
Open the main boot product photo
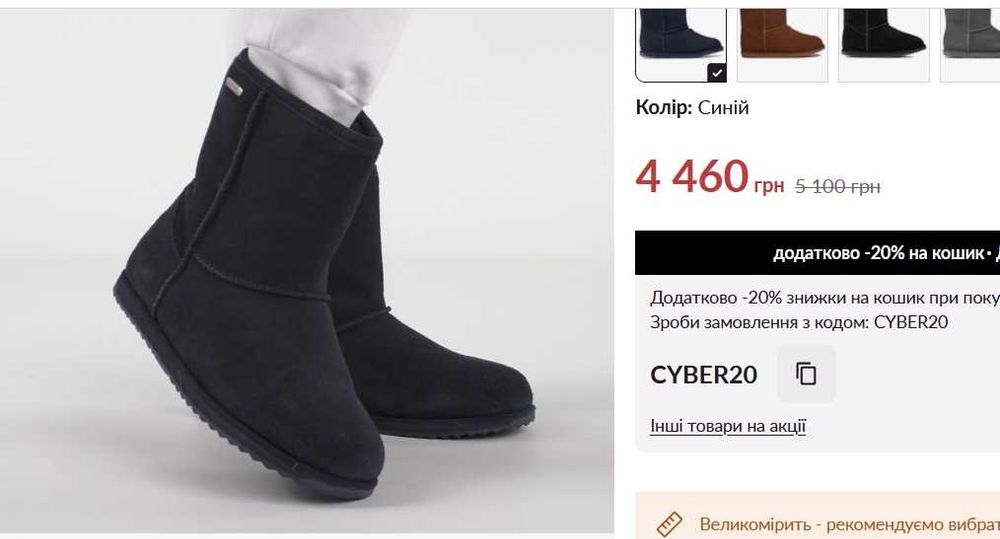coord(307,270)
